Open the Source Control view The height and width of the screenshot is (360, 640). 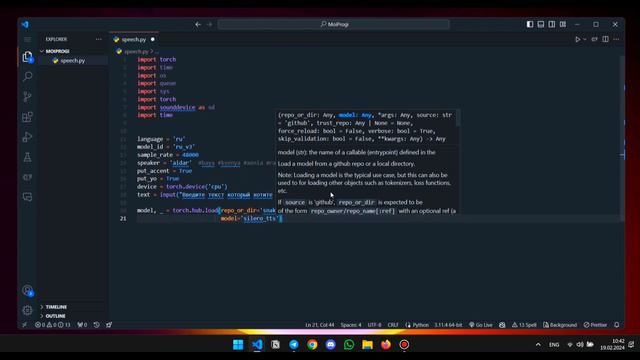coord(27,97)
